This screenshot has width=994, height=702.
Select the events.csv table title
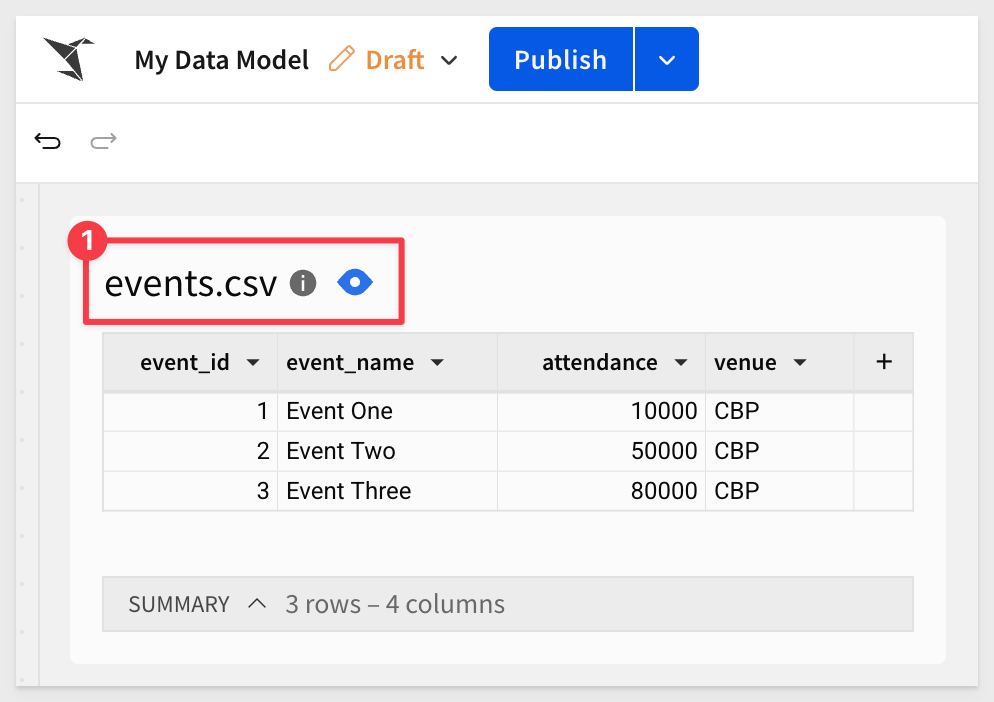(x=190, y=283)
